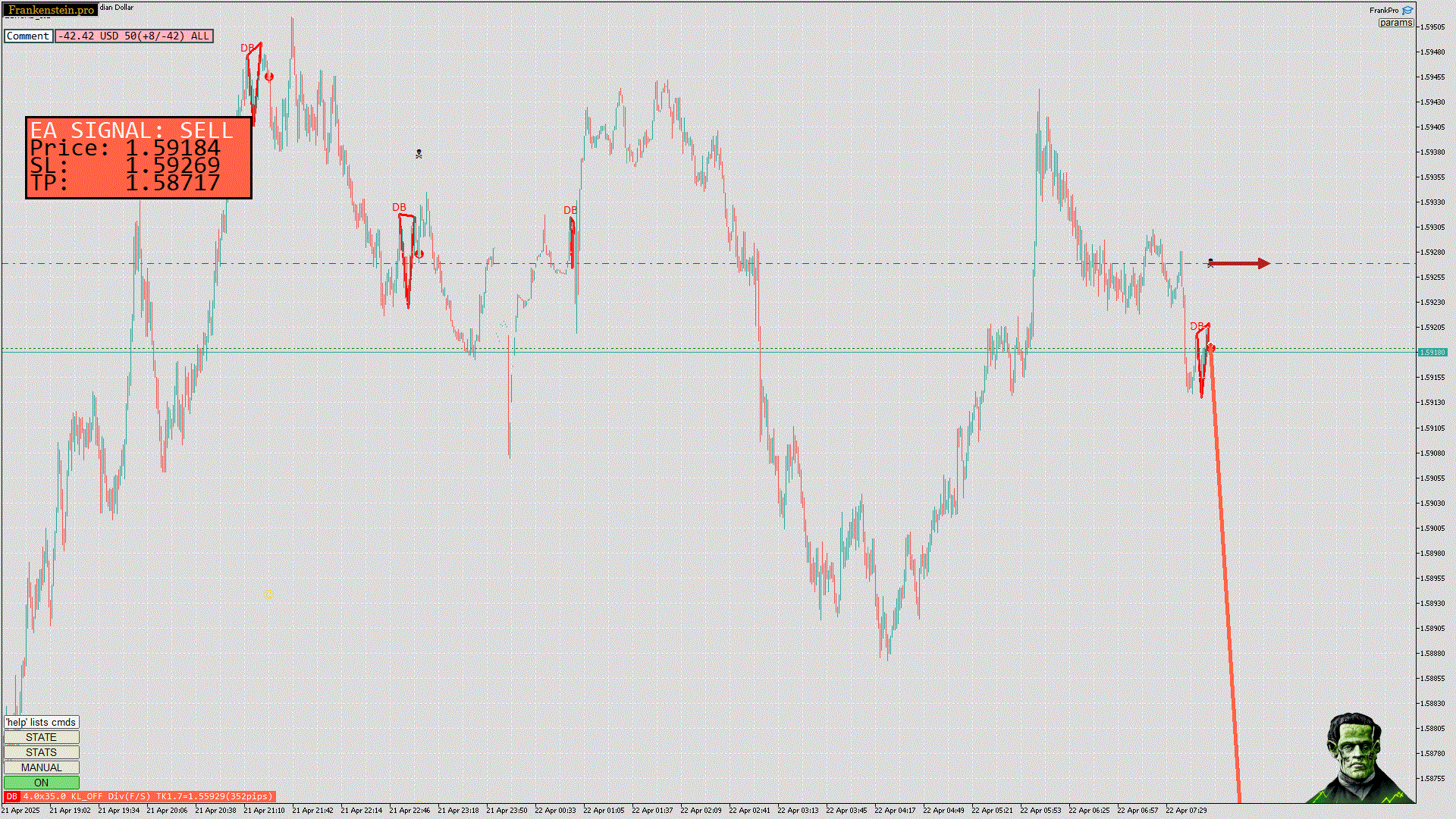Toggle the green ON button
This screenshot has height=819, width=1456.
click(x=41, y=783)
